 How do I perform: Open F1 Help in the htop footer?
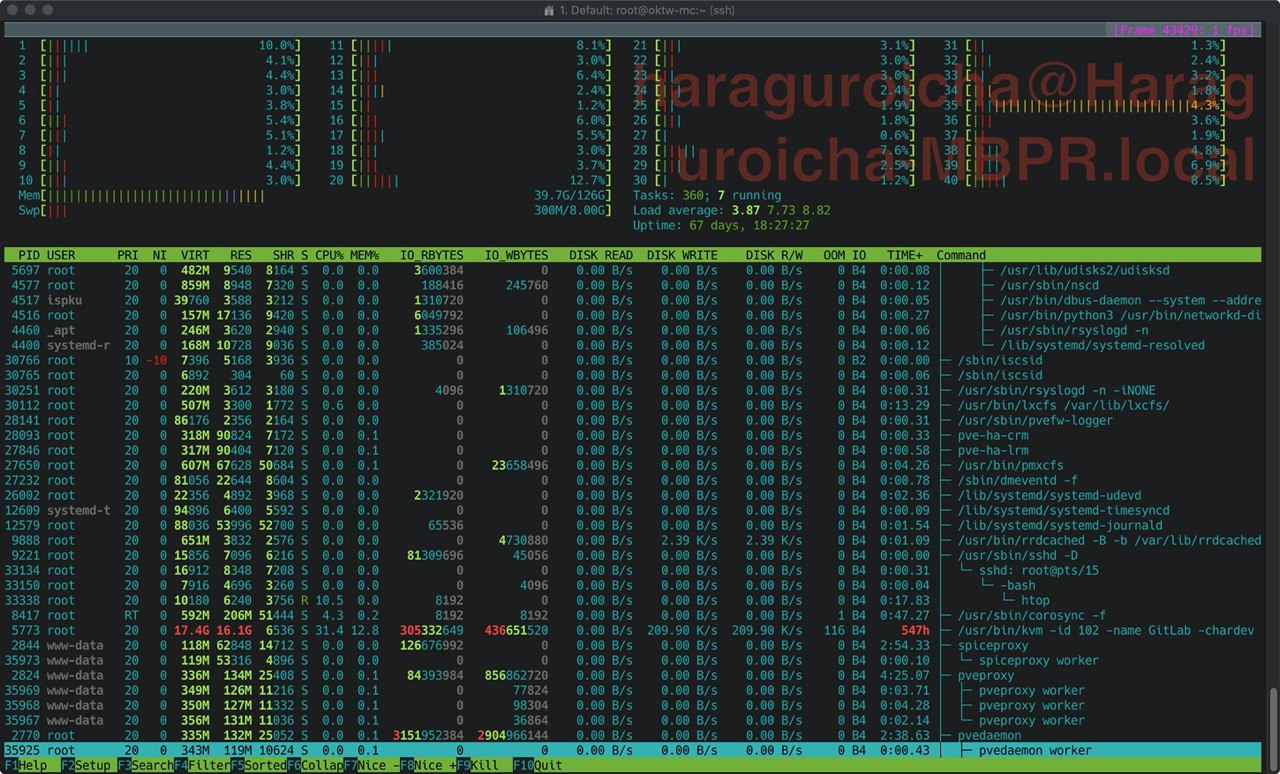(25, 766)
